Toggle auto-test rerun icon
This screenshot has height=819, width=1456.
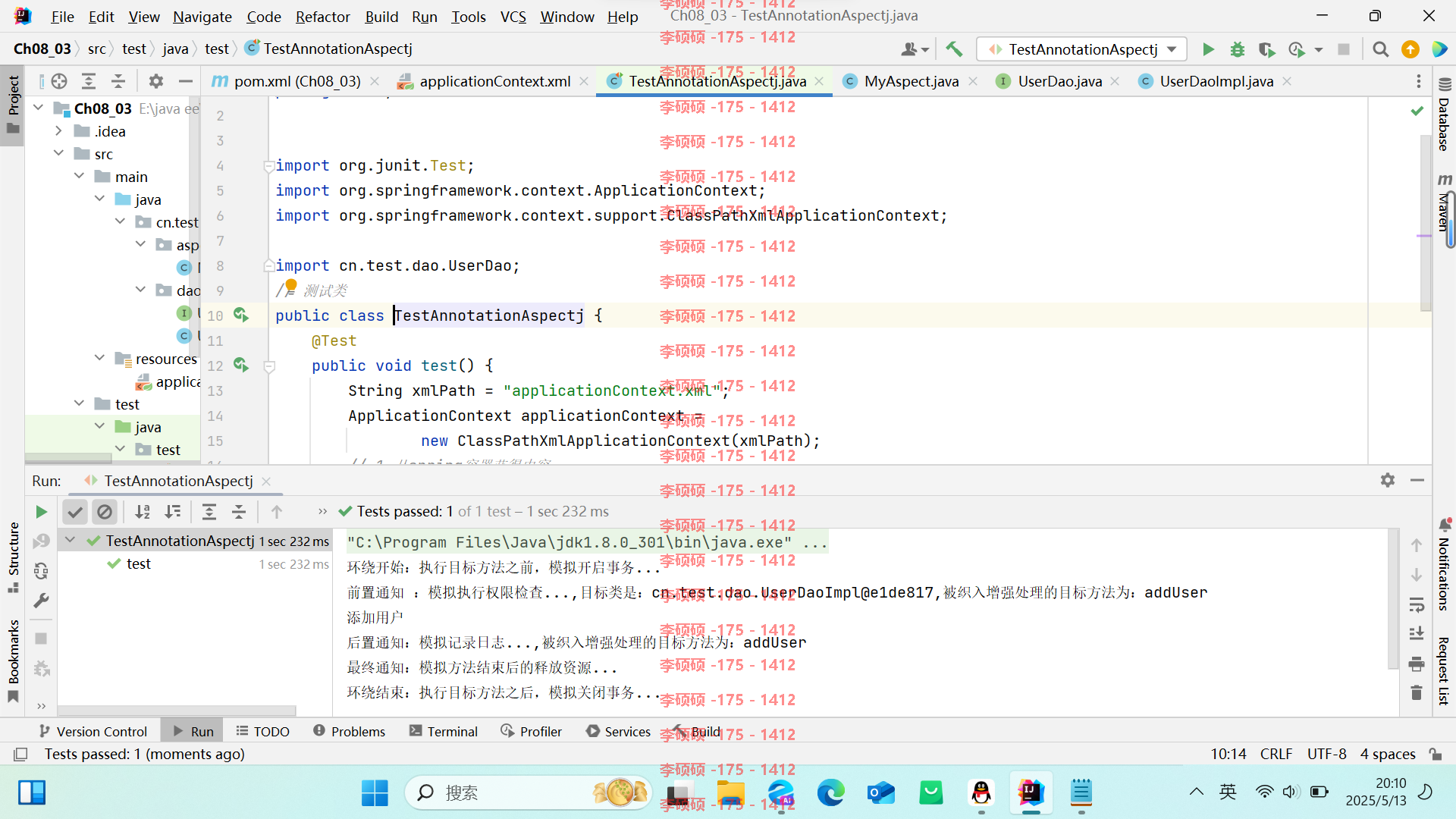(41, 570)
